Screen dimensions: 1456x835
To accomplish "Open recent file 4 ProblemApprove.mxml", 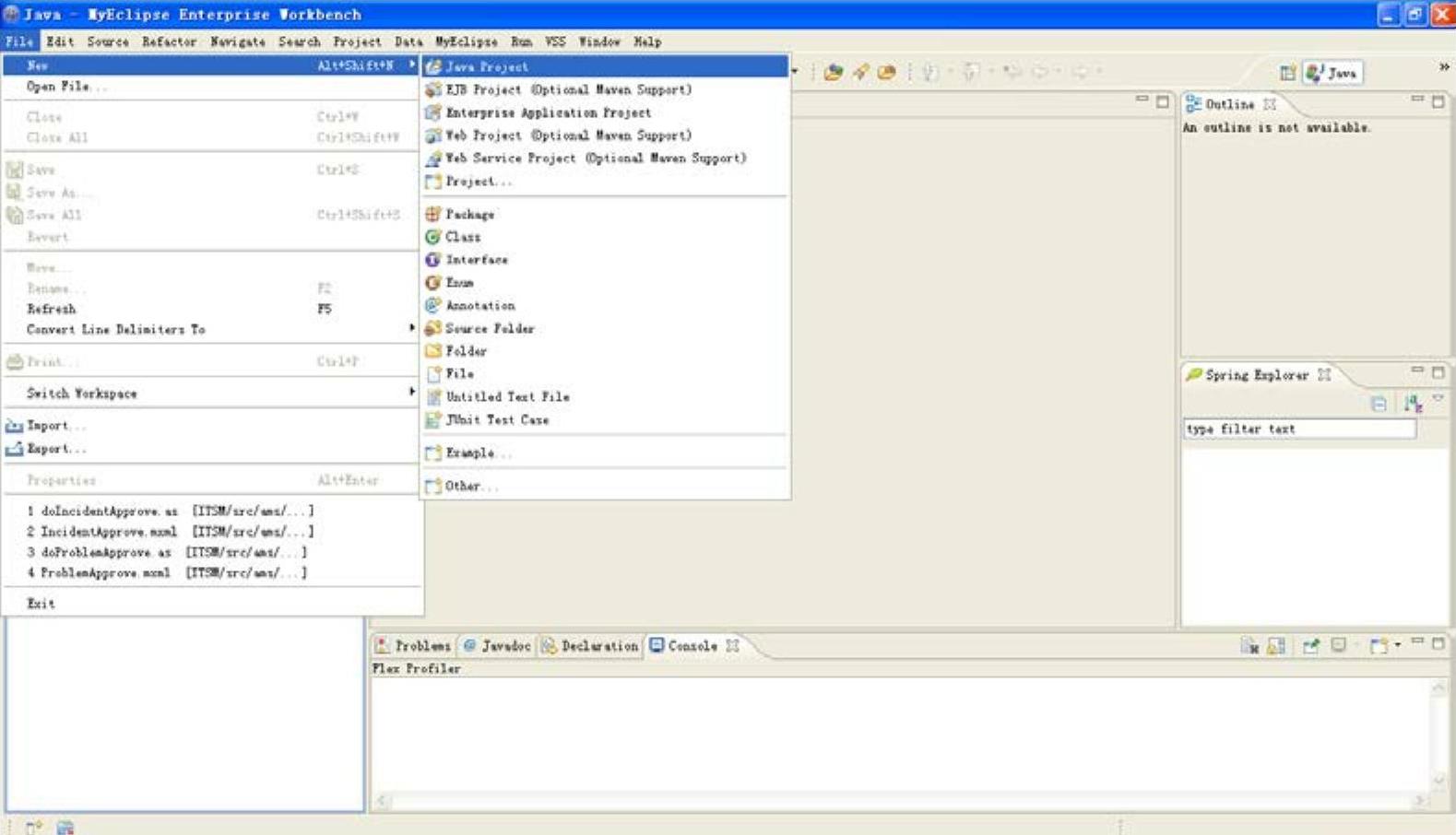I will coord(212,572).
